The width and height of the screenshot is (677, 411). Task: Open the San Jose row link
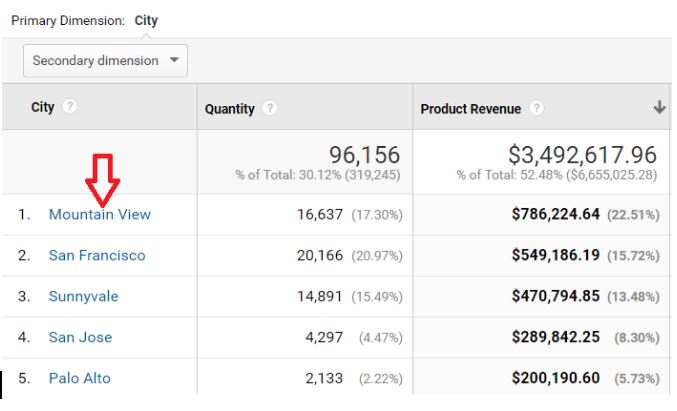point(80,337)
